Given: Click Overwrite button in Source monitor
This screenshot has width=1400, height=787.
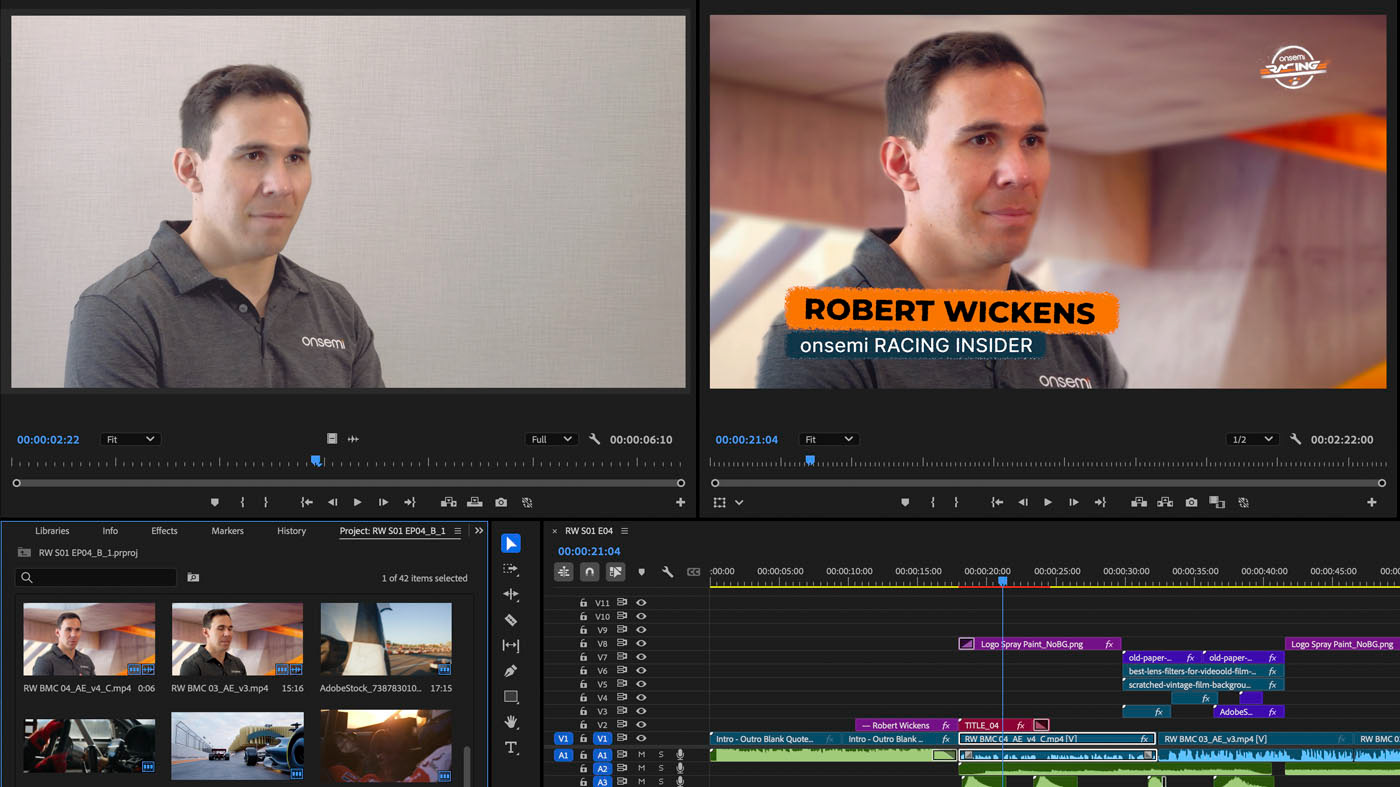Looking at the screenshot, I should [474, 502].
